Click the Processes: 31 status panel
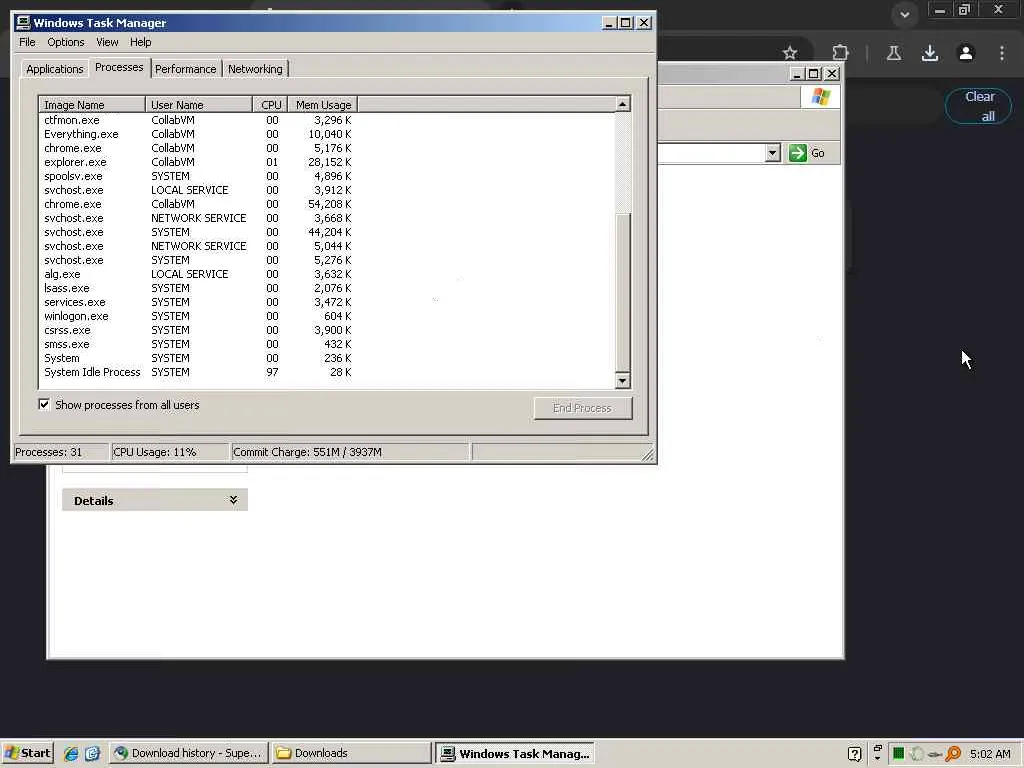 coord(61,452)
